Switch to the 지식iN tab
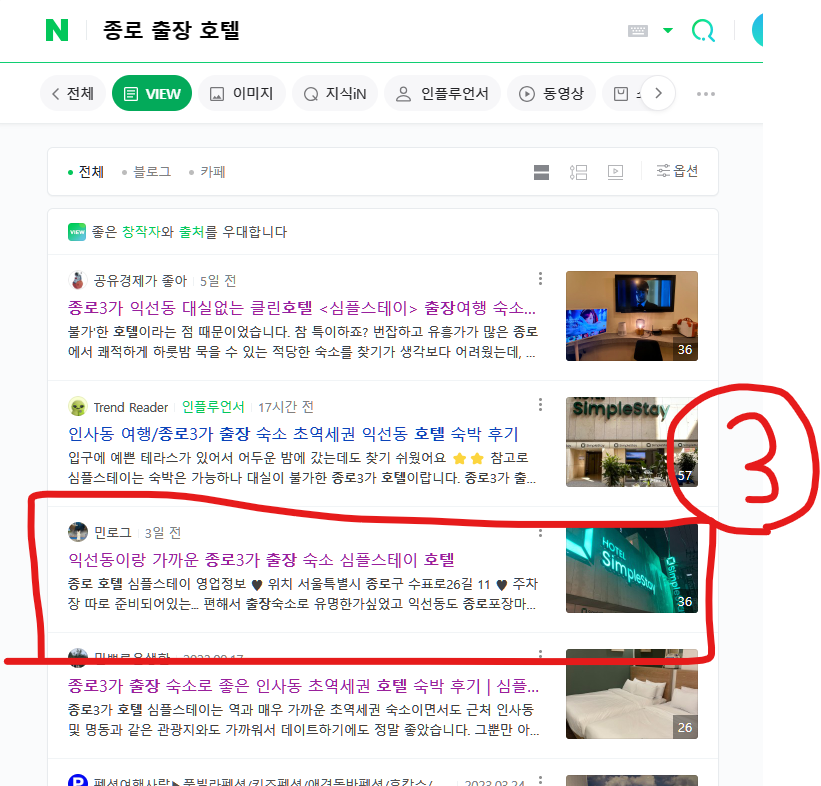This screenshot has height=786, width=821. point(335,94)
